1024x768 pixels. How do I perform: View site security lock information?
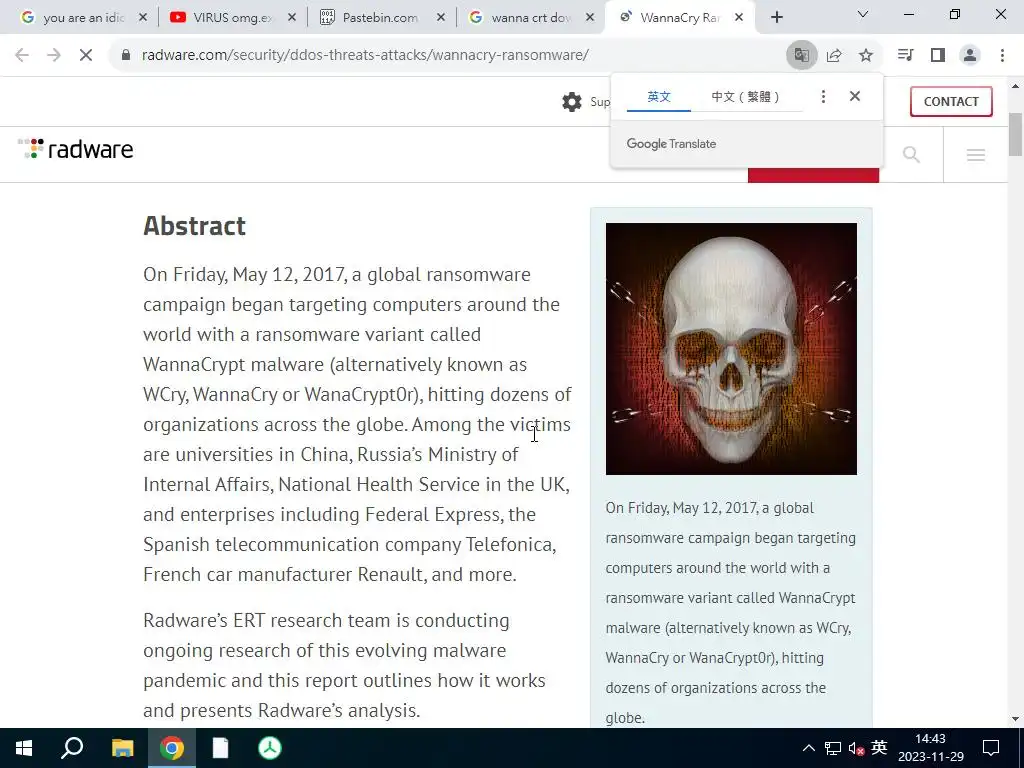126,56
